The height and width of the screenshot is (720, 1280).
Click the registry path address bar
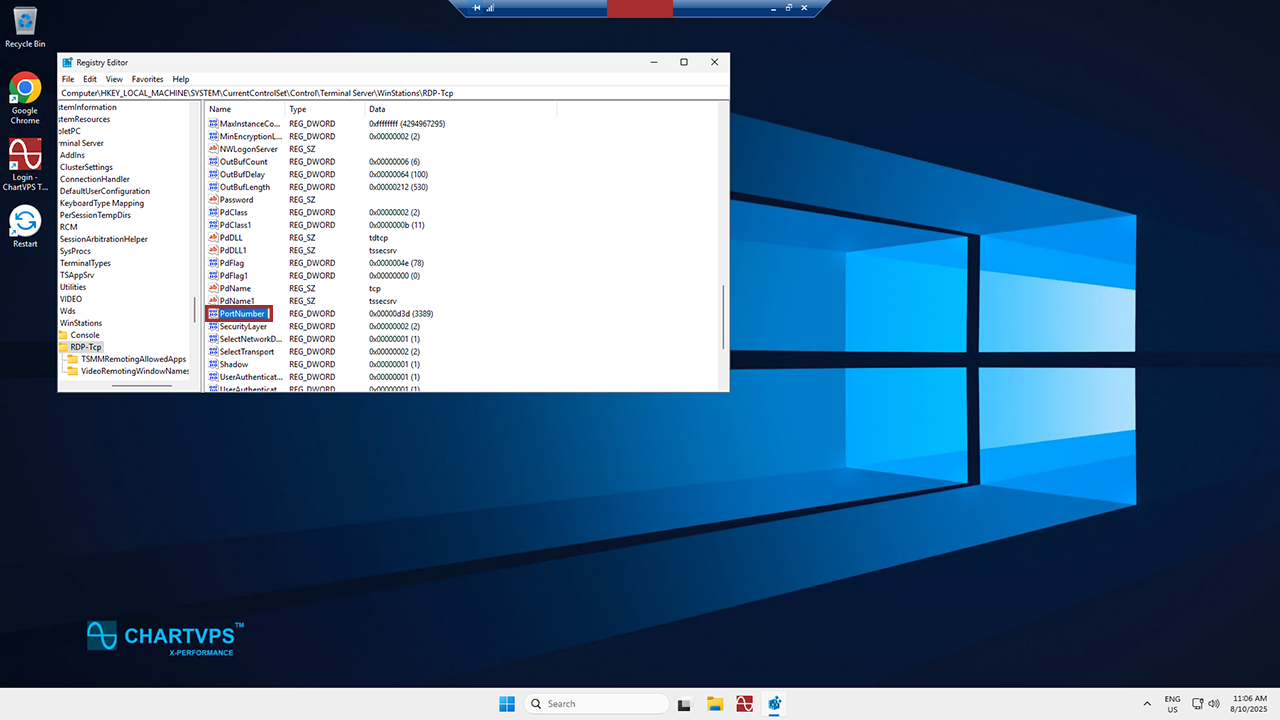click(392, 93)
